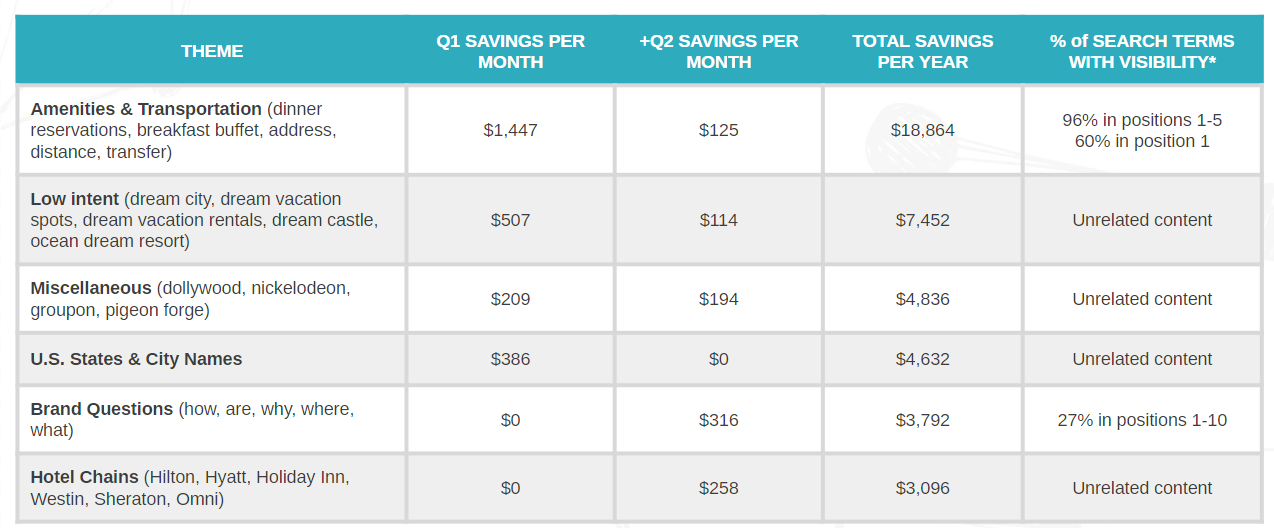Select the $18,864 total savings cell
Screen dimensions: 1274x528
922,130
